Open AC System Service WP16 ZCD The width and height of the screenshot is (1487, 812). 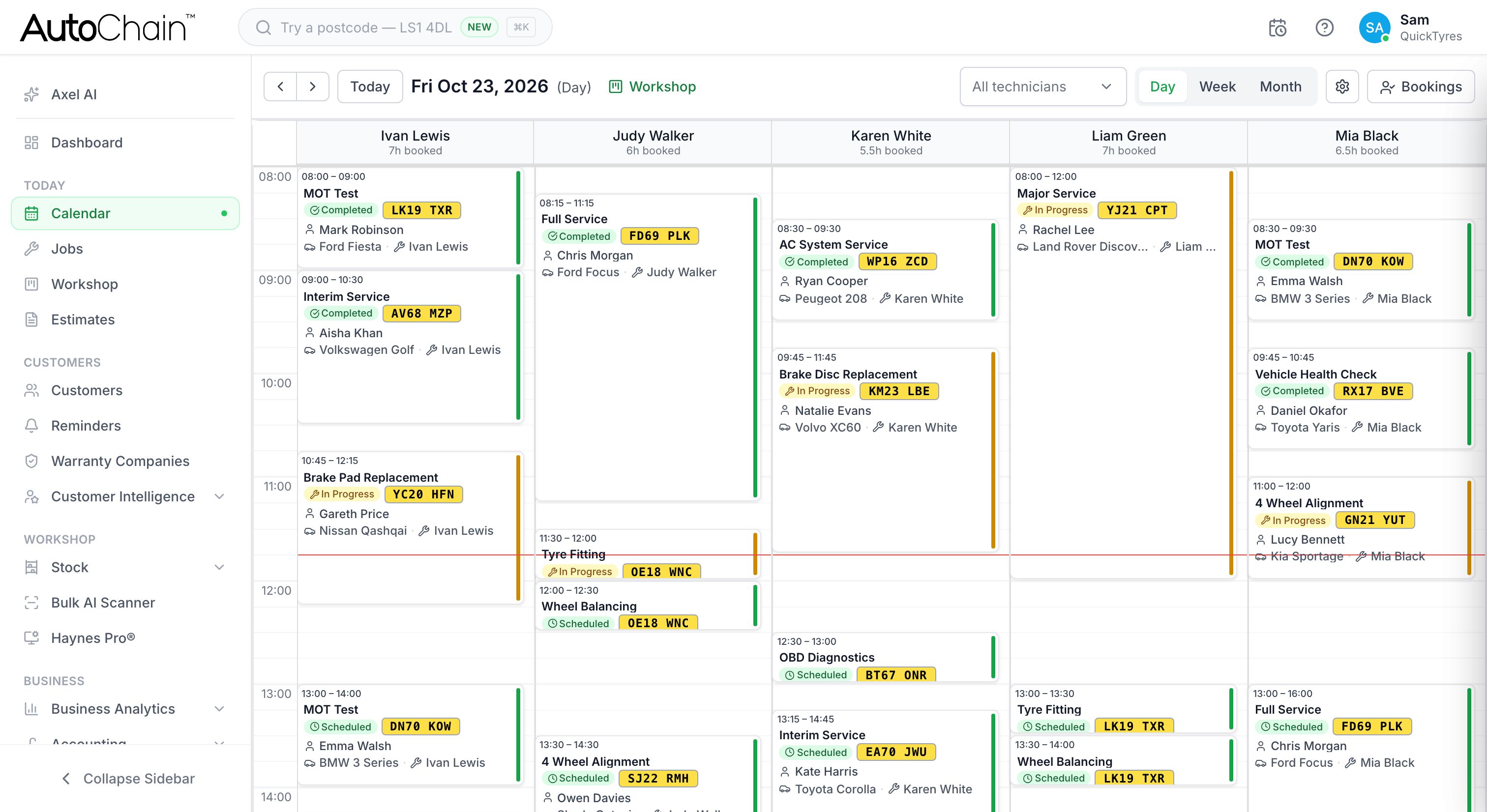pyautogui.click(x=886, y=269)
